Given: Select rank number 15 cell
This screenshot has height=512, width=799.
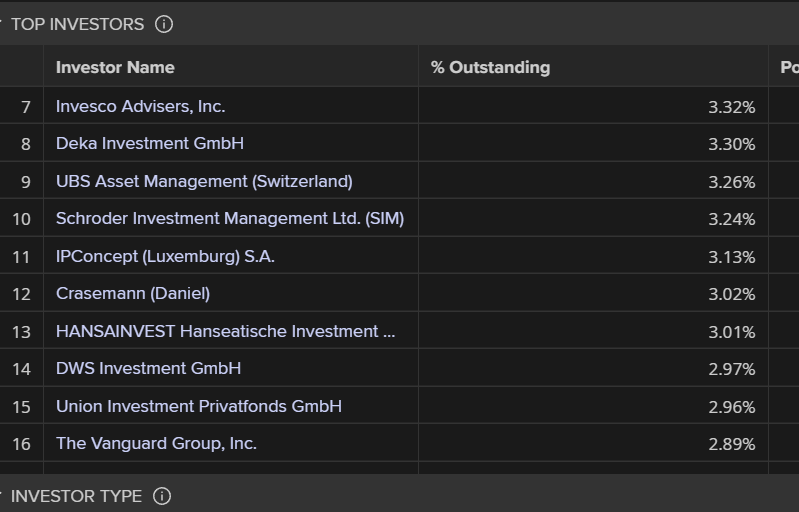Looking at the screenshot, I should [x=21, y=405].
